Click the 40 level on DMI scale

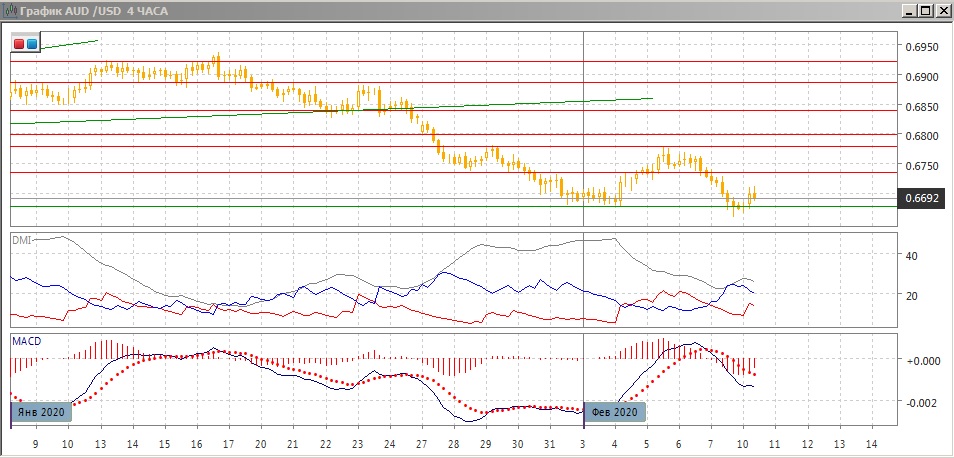pos(911,256)
